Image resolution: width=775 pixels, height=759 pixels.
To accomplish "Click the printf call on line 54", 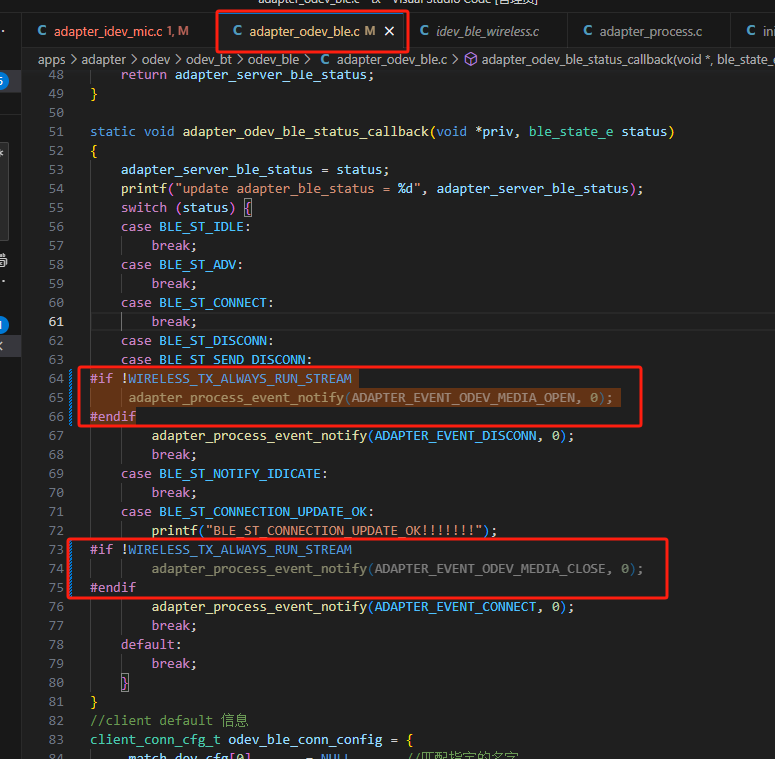I will pos(144,189).
